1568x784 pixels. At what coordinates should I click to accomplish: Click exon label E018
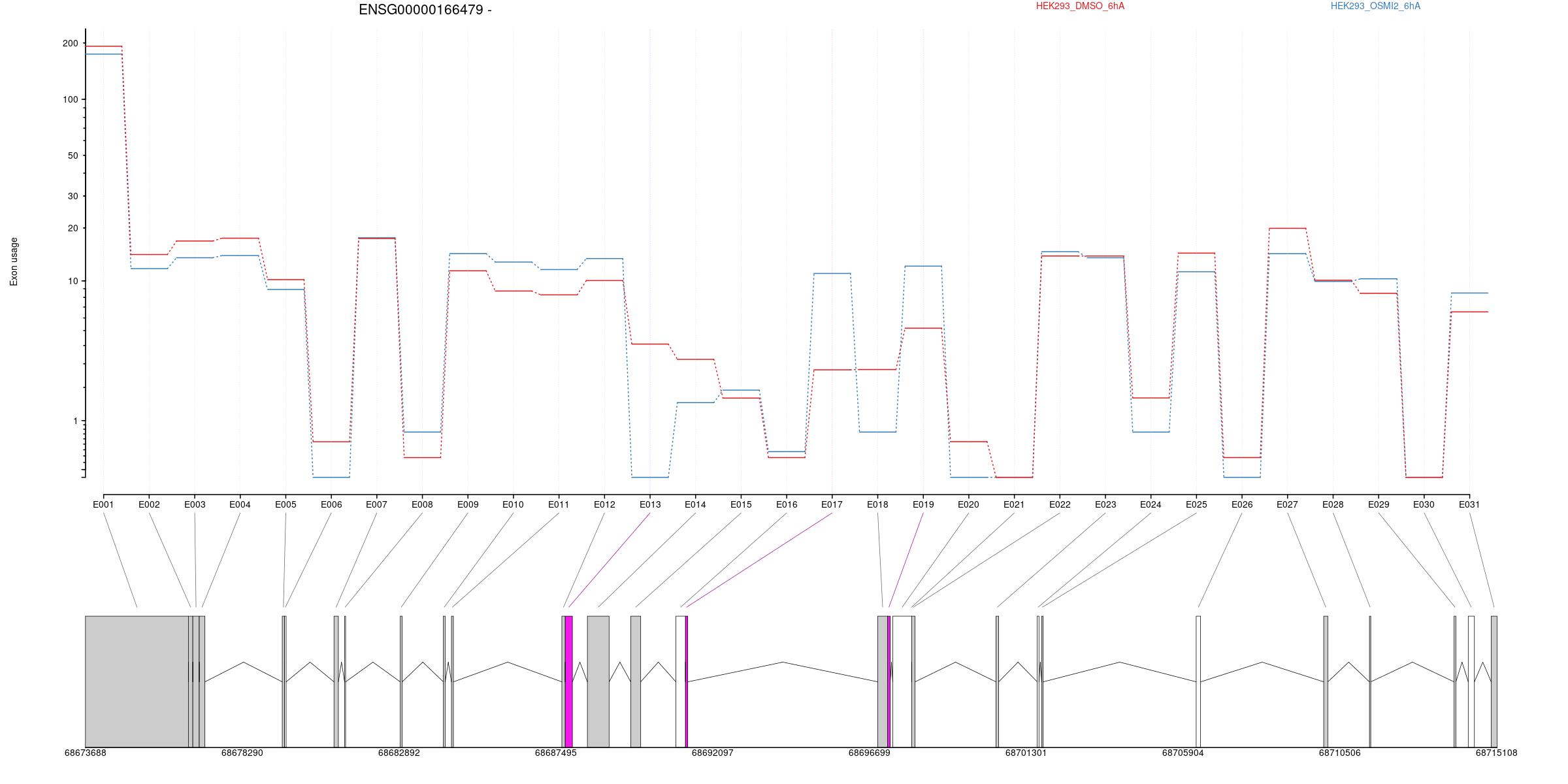(x=877, y=504)
